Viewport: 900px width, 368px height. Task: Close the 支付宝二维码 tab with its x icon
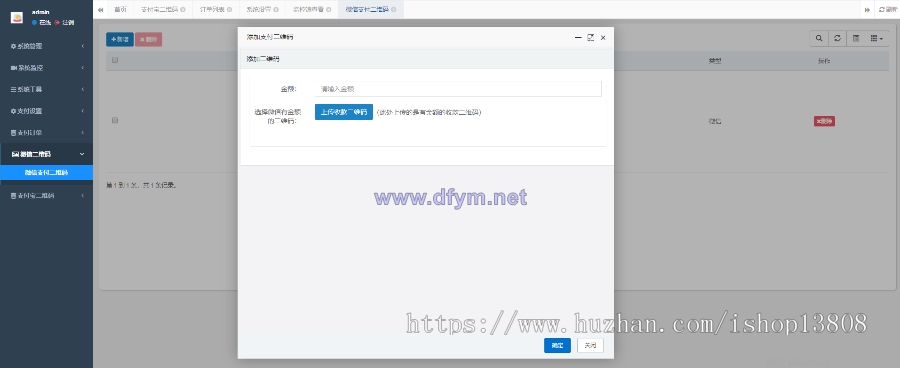click(183, 10)
